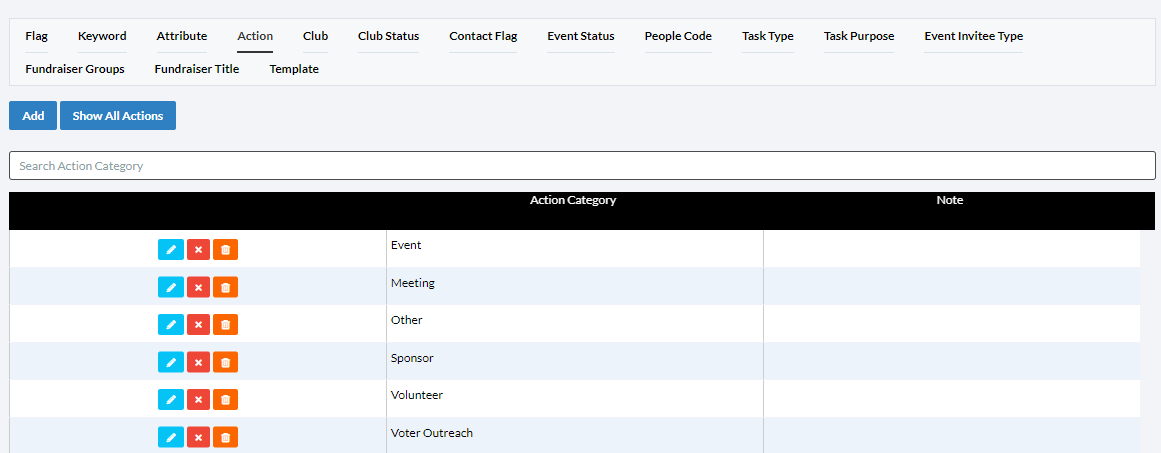Select the People Code tab

(678, 36)
